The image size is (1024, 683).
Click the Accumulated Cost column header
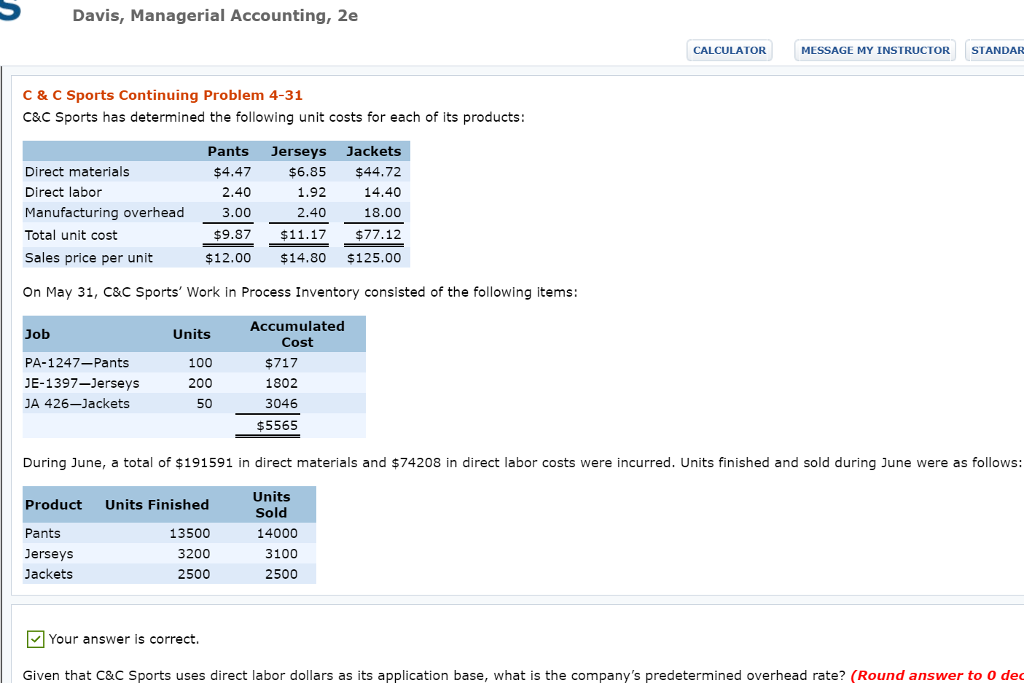[297, 334]
